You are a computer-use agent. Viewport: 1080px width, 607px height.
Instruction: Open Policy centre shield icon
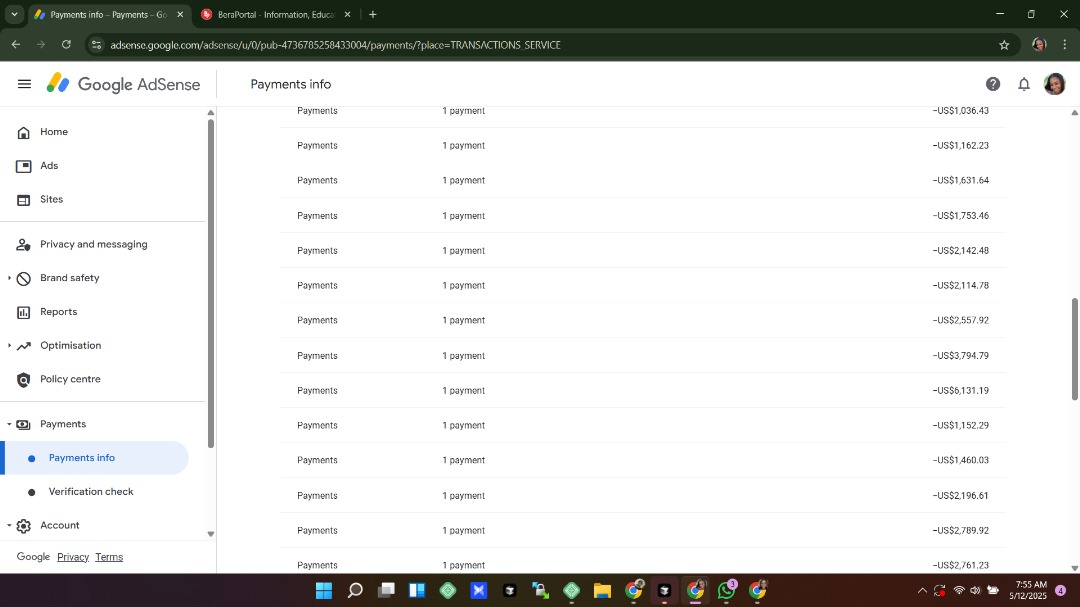pyautogui.click(x=24, y=380)
